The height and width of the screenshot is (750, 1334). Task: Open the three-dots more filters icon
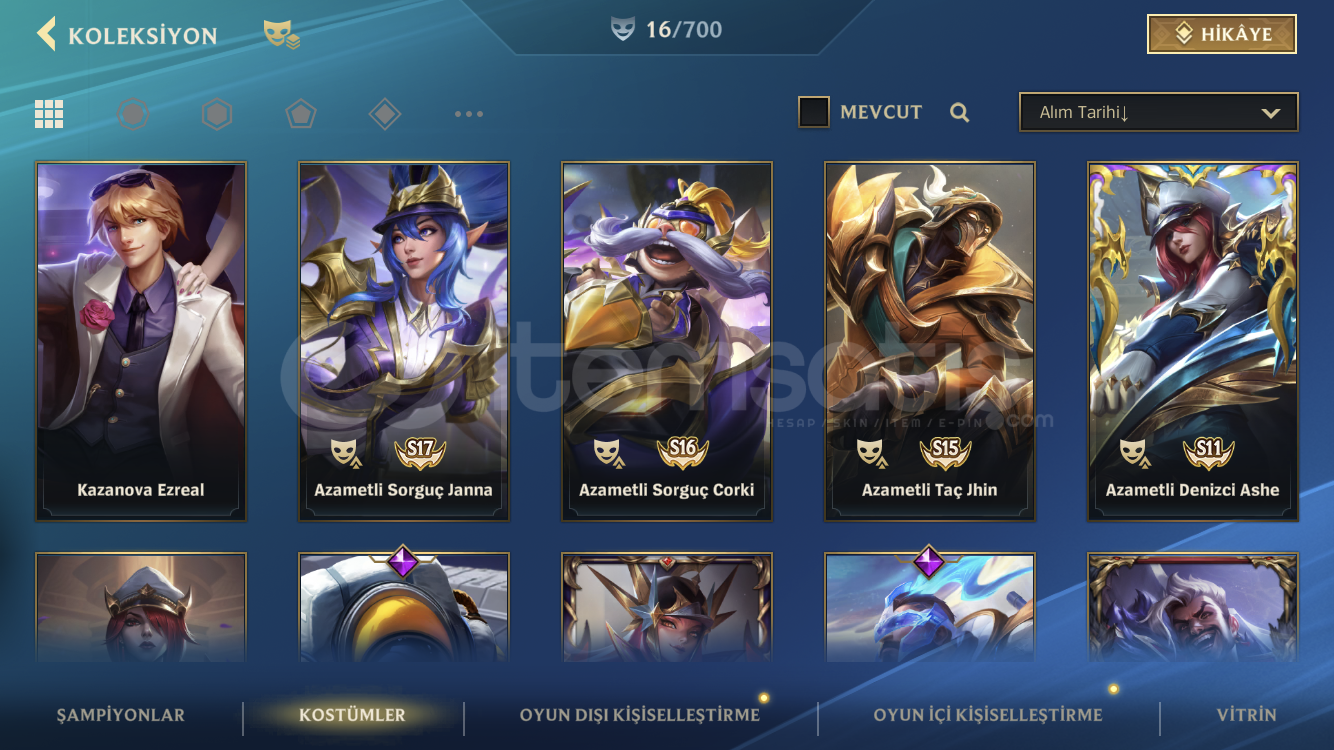(x=469, y=114)
